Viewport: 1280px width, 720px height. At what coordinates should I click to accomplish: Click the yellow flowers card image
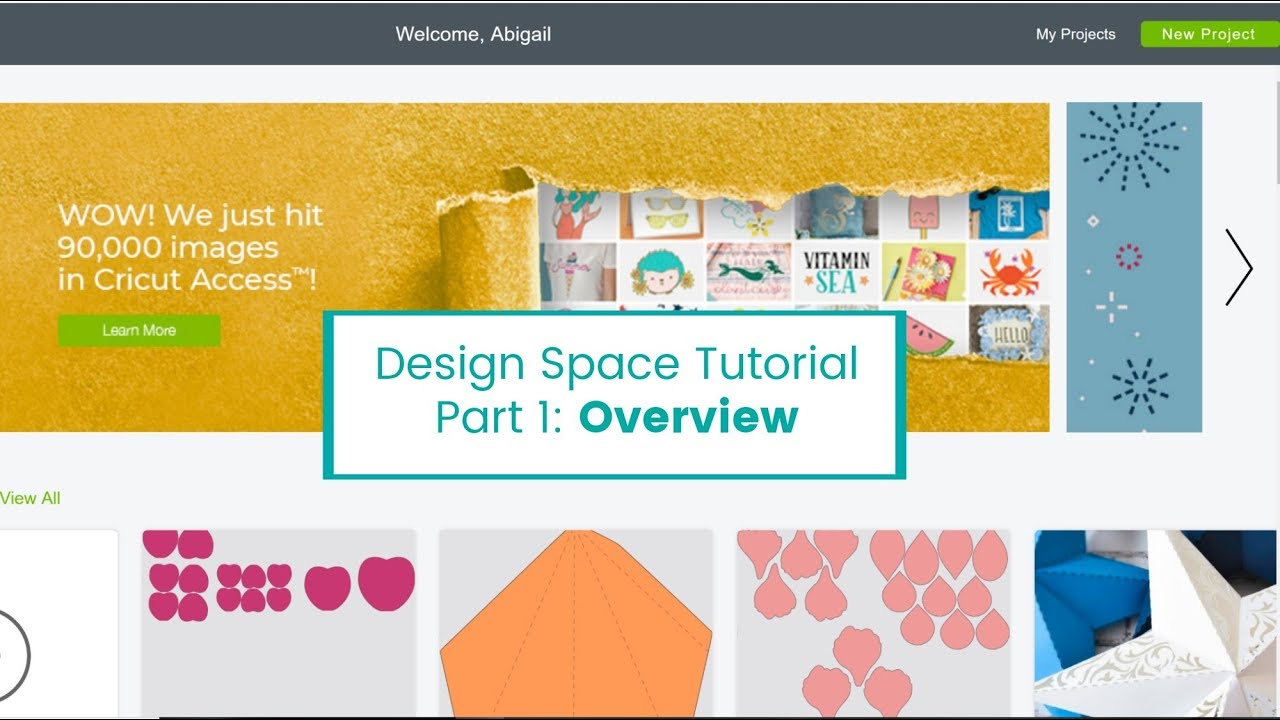click(922, 271)
